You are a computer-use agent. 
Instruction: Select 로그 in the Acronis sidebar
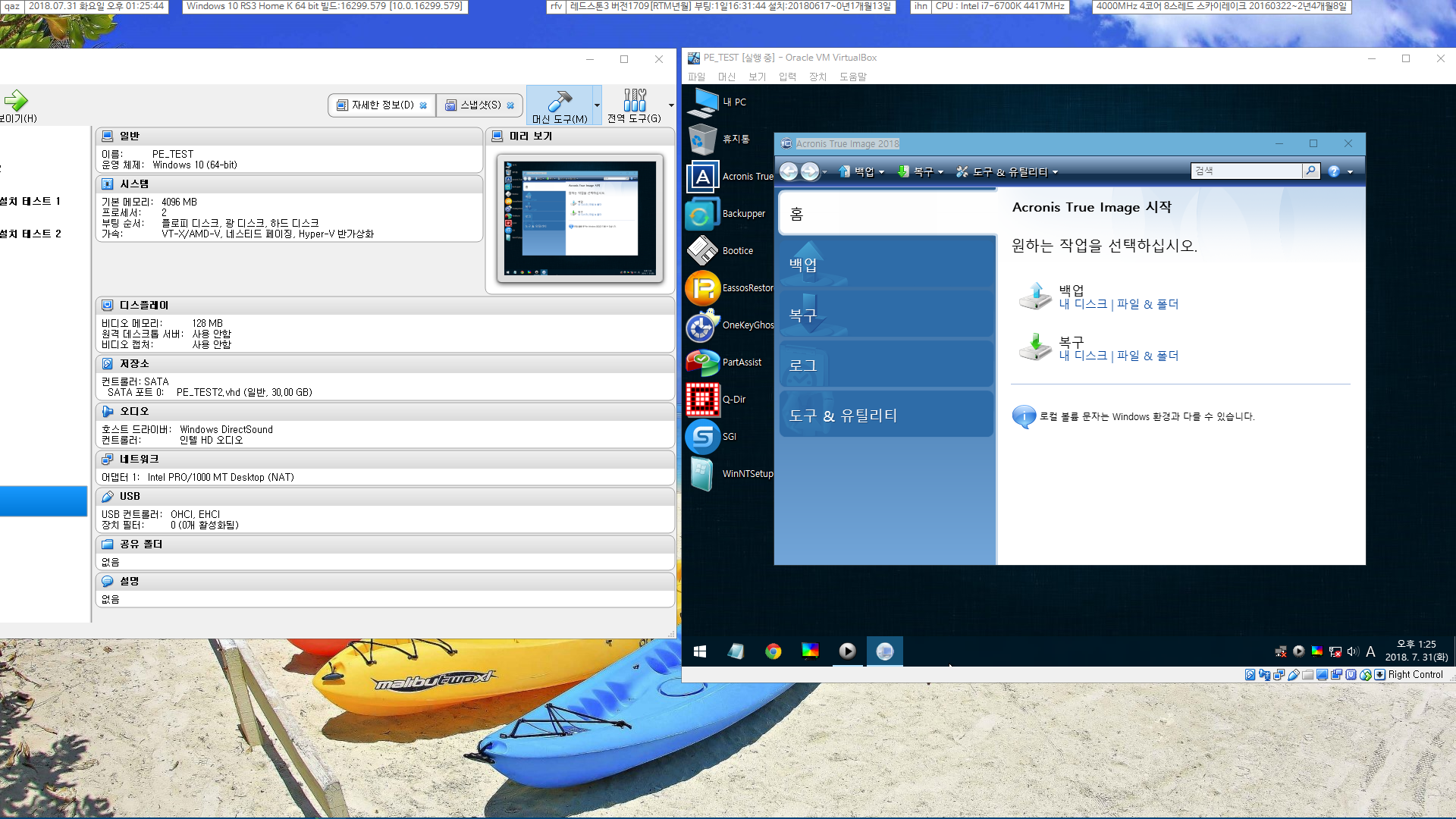click(x=887, y=365)
